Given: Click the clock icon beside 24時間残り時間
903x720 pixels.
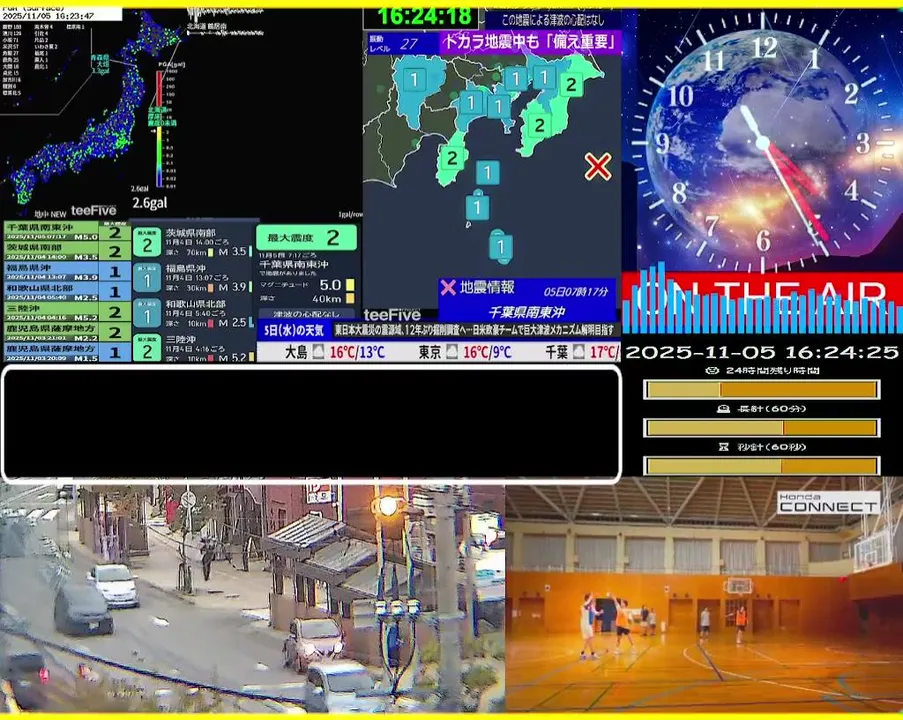Looking at the screenshot, I should click(712, 370).
